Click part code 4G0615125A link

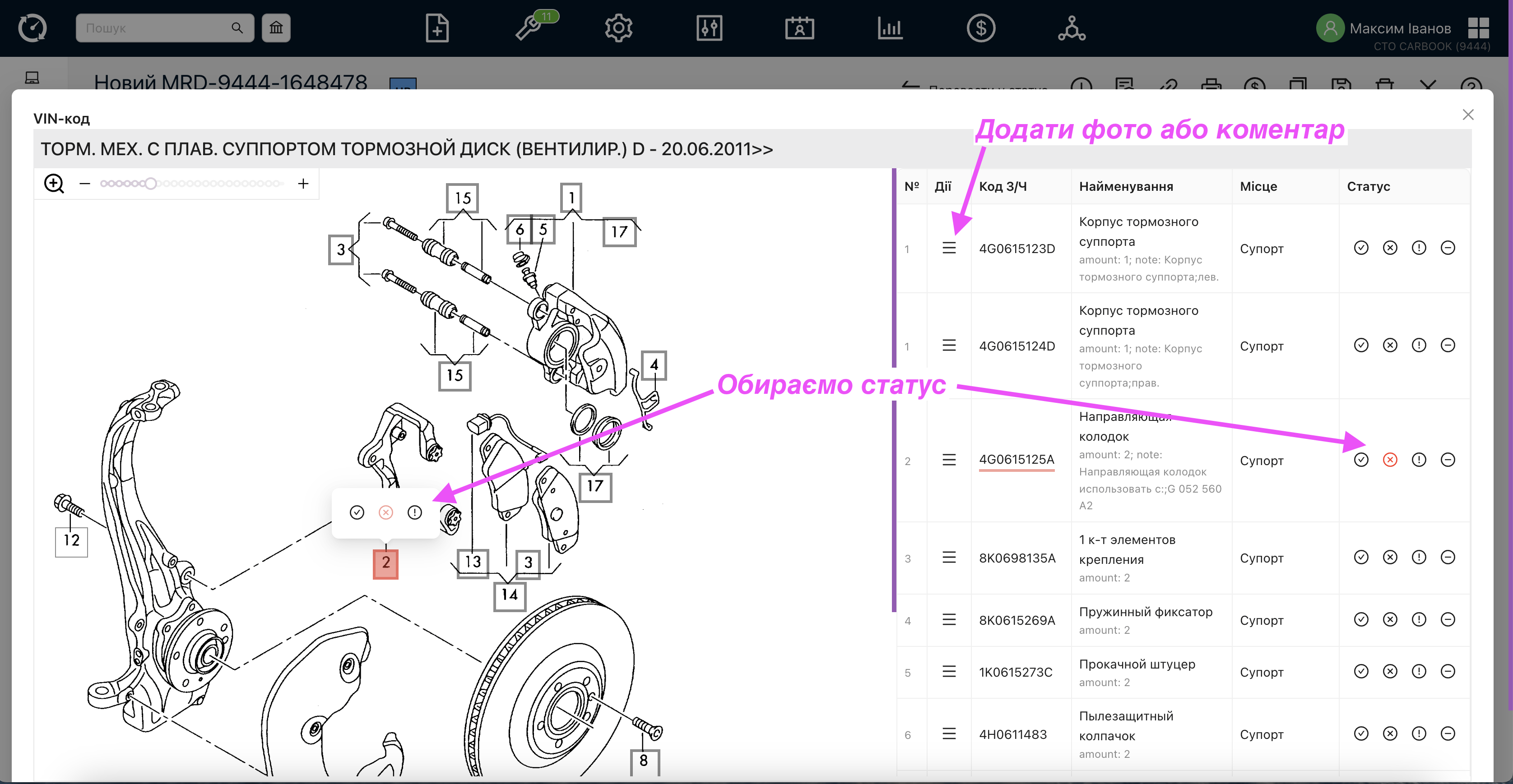[x=1016, y=460]
